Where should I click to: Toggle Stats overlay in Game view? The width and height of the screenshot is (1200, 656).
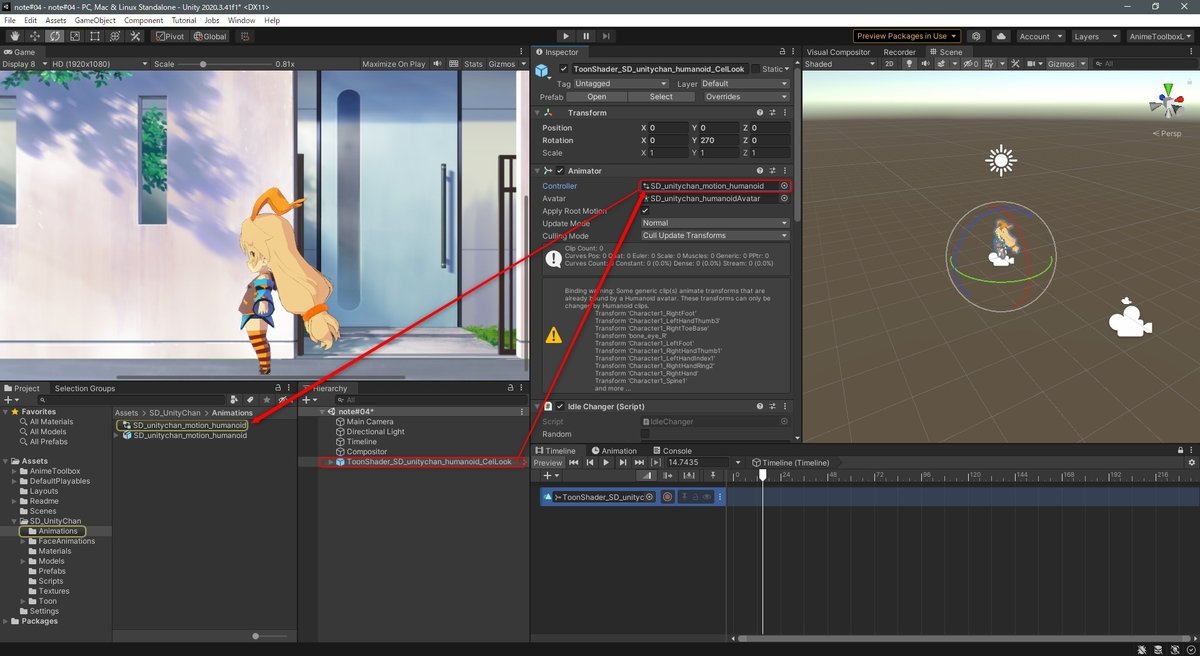(473, 64)
